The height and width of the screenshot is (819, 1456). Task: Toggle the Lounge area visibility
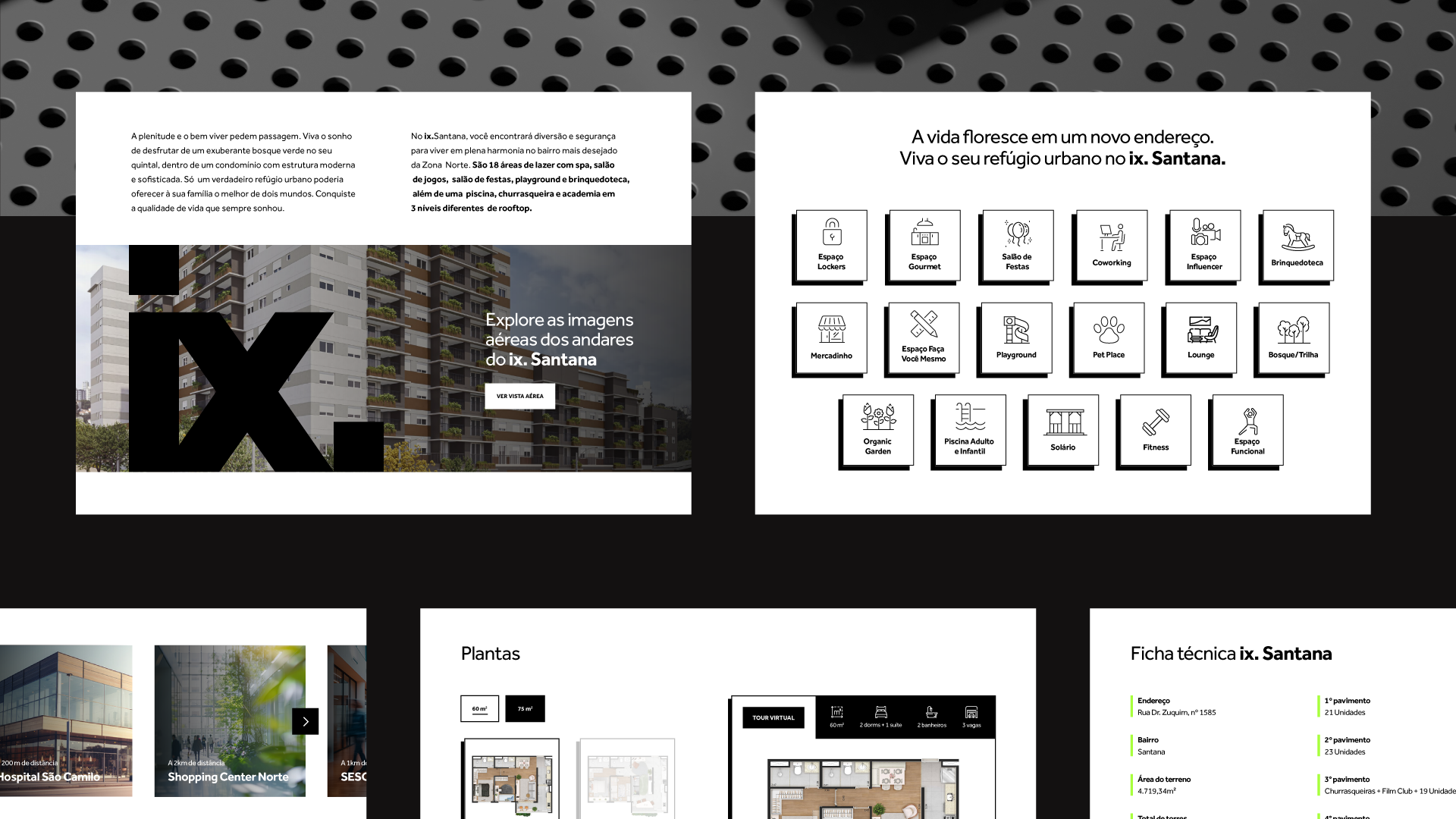[1203, 337]
